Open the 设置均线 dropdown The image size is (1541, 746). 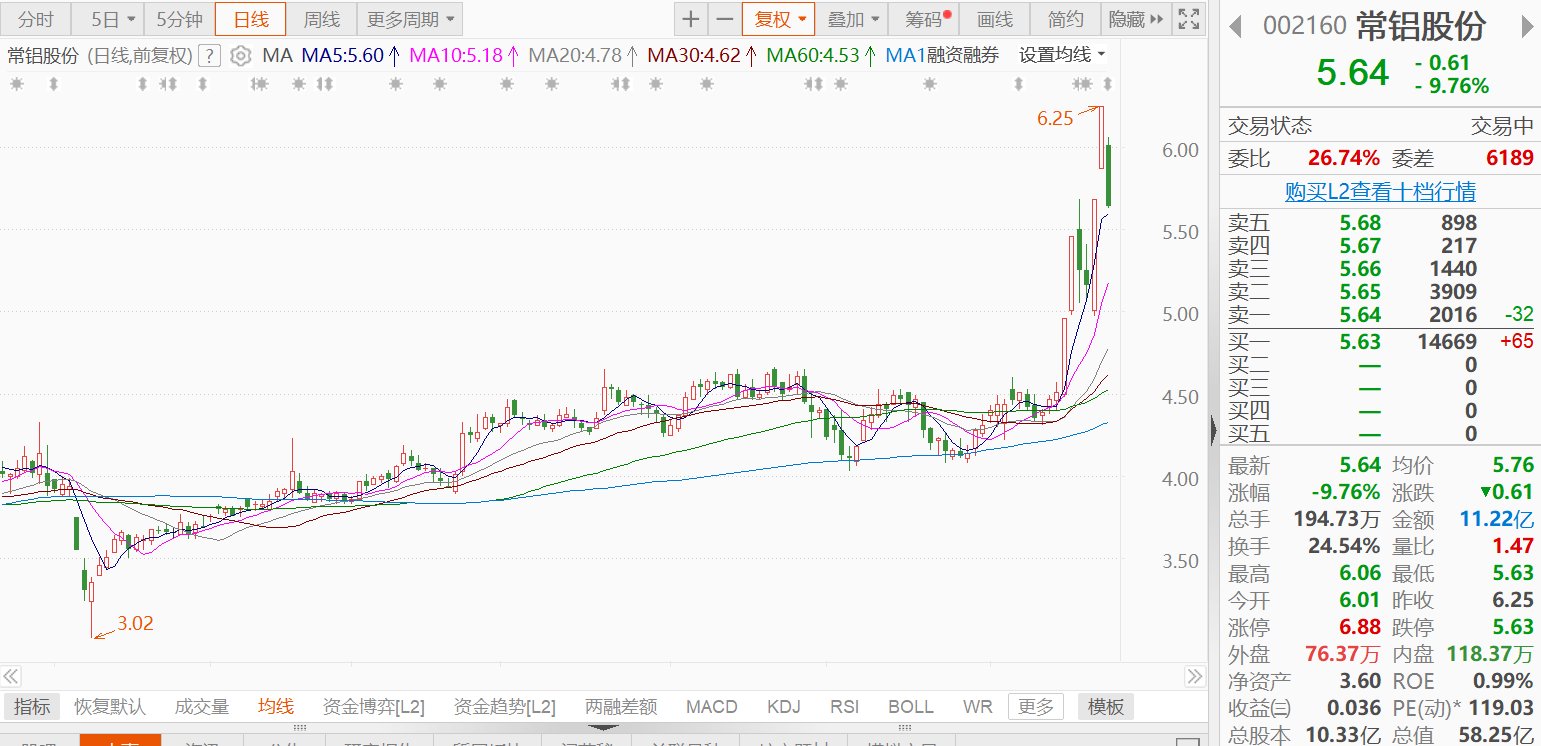tap(1062, 55)
